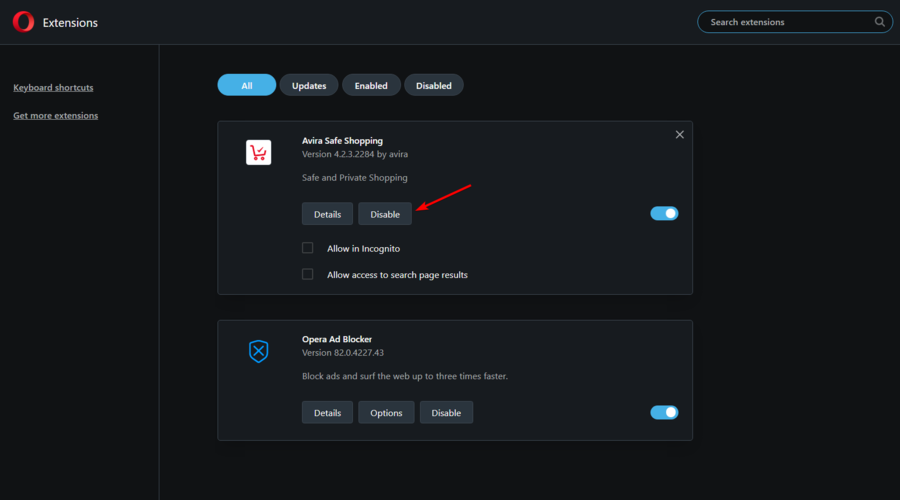Open Details for Avira Safe Shopping
The height and width of the screenshot is (500, 900).
tap(327, 214)
